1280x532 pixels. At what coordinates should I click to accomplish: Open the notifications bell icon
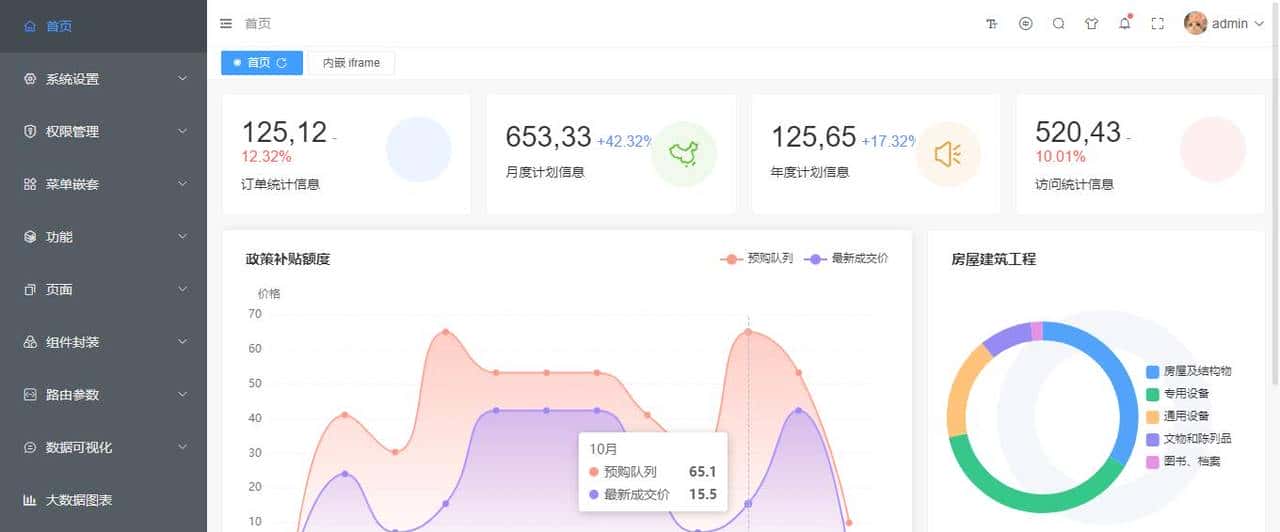pyautogui.click(x=1125, y=24)
